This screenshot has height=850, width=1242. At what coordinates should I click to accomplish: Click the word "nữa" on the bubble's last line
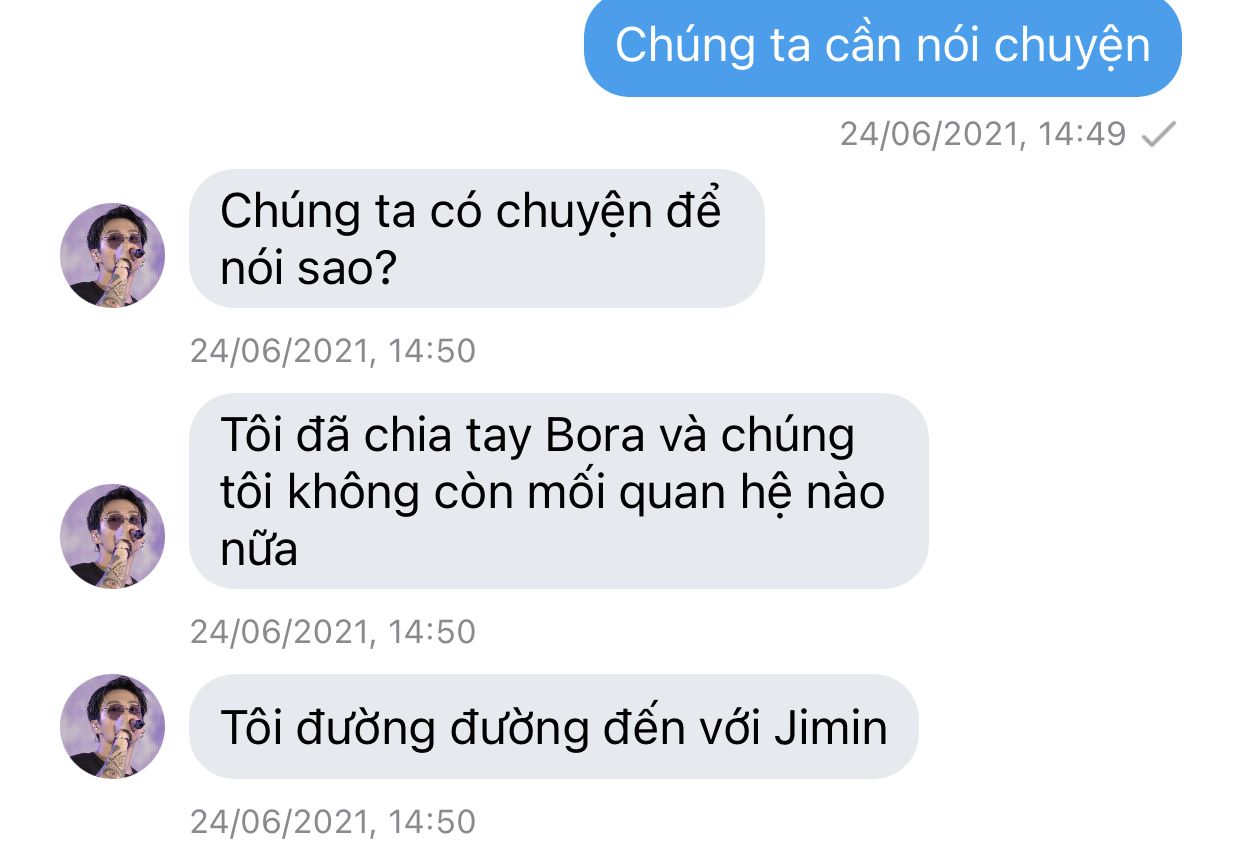[x=259, y=551]
